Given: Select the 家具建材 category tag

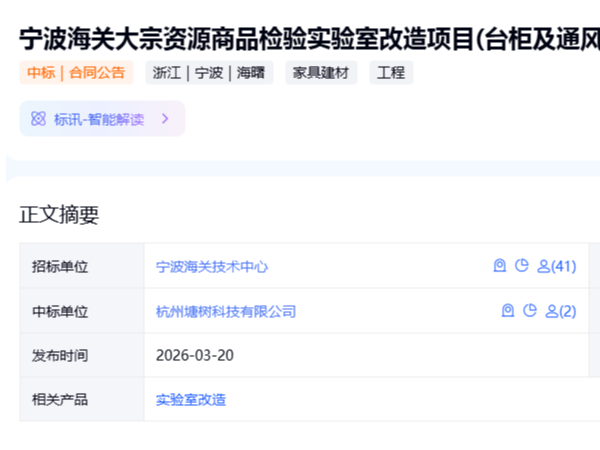Looking at the screenshot, I should [x=321, y=72].
